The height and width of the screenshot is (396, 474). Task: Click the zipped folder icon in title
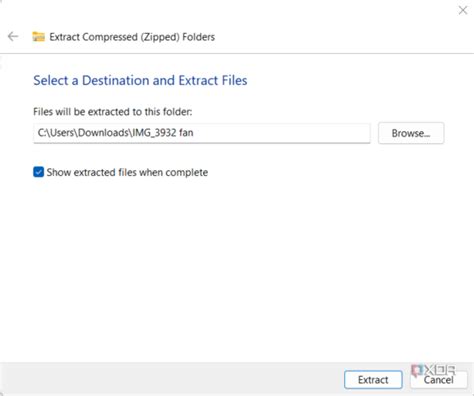38,37
